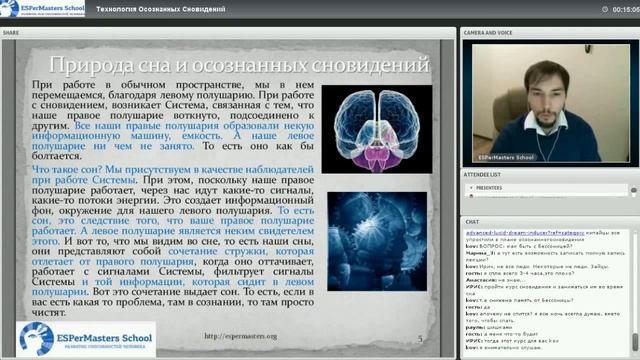This screenshot has height=360, width=640.
Task: Click the 00:15:05 timer readout
Action: pos(626,9)
